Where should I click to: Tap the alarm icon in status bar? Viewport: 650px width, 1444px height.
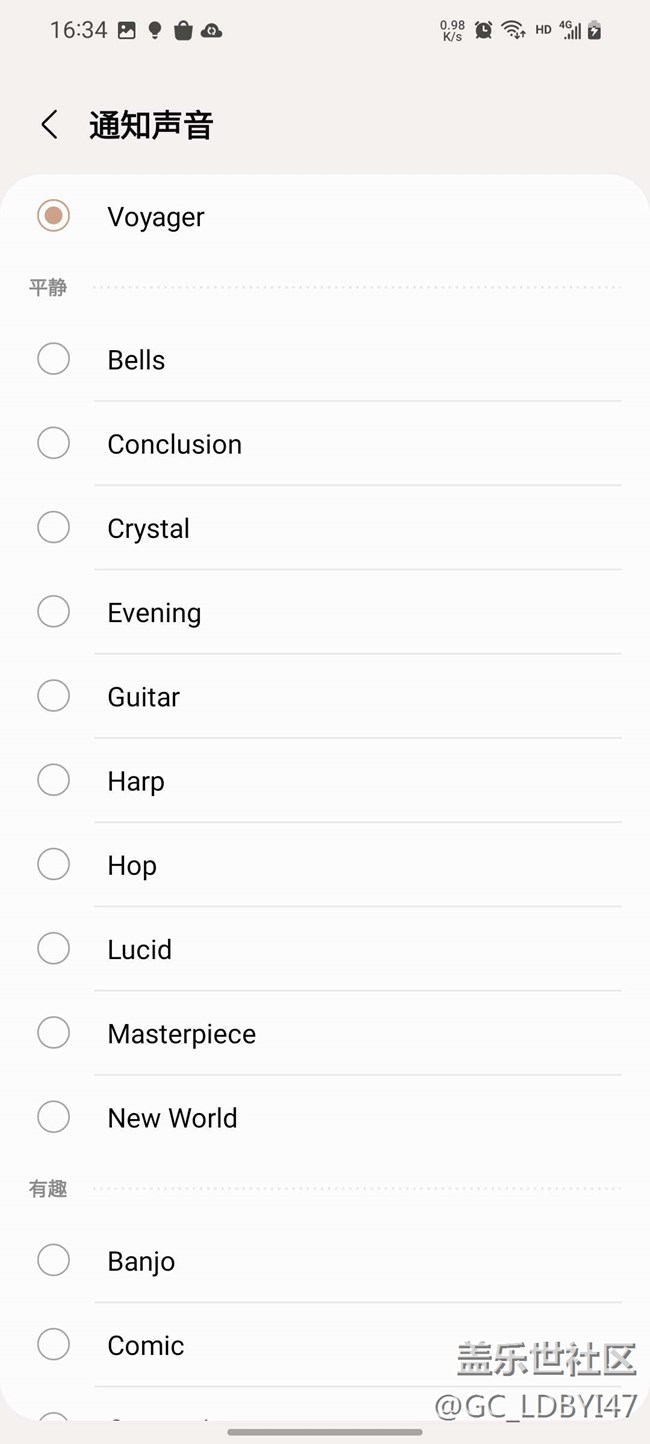click(484, 30)
